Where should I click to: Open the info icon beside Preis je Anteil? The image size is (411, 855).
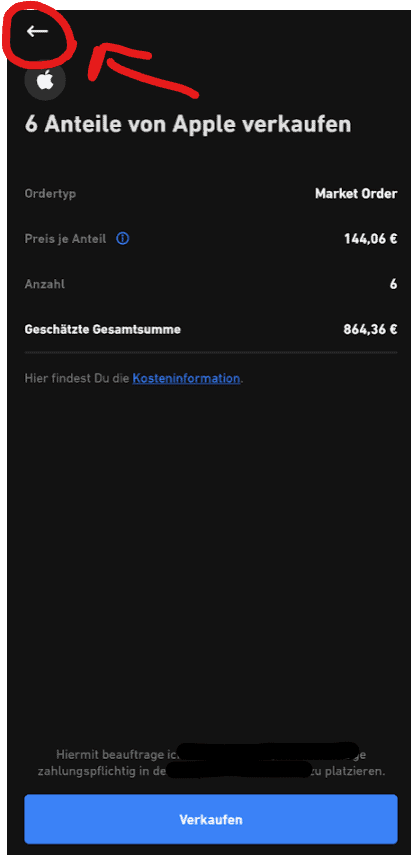[123, 239]
